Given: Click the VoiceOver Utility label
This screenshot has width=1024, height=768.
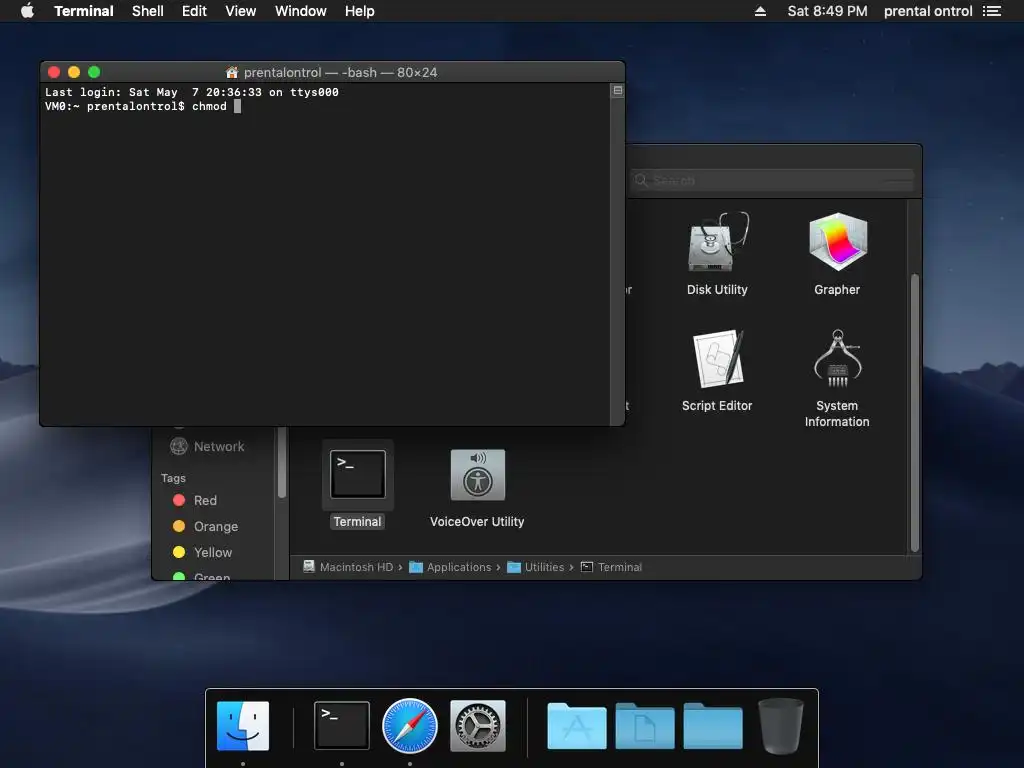Looking at the screenshot, I should pyautogui.click(x=477, y=521).
